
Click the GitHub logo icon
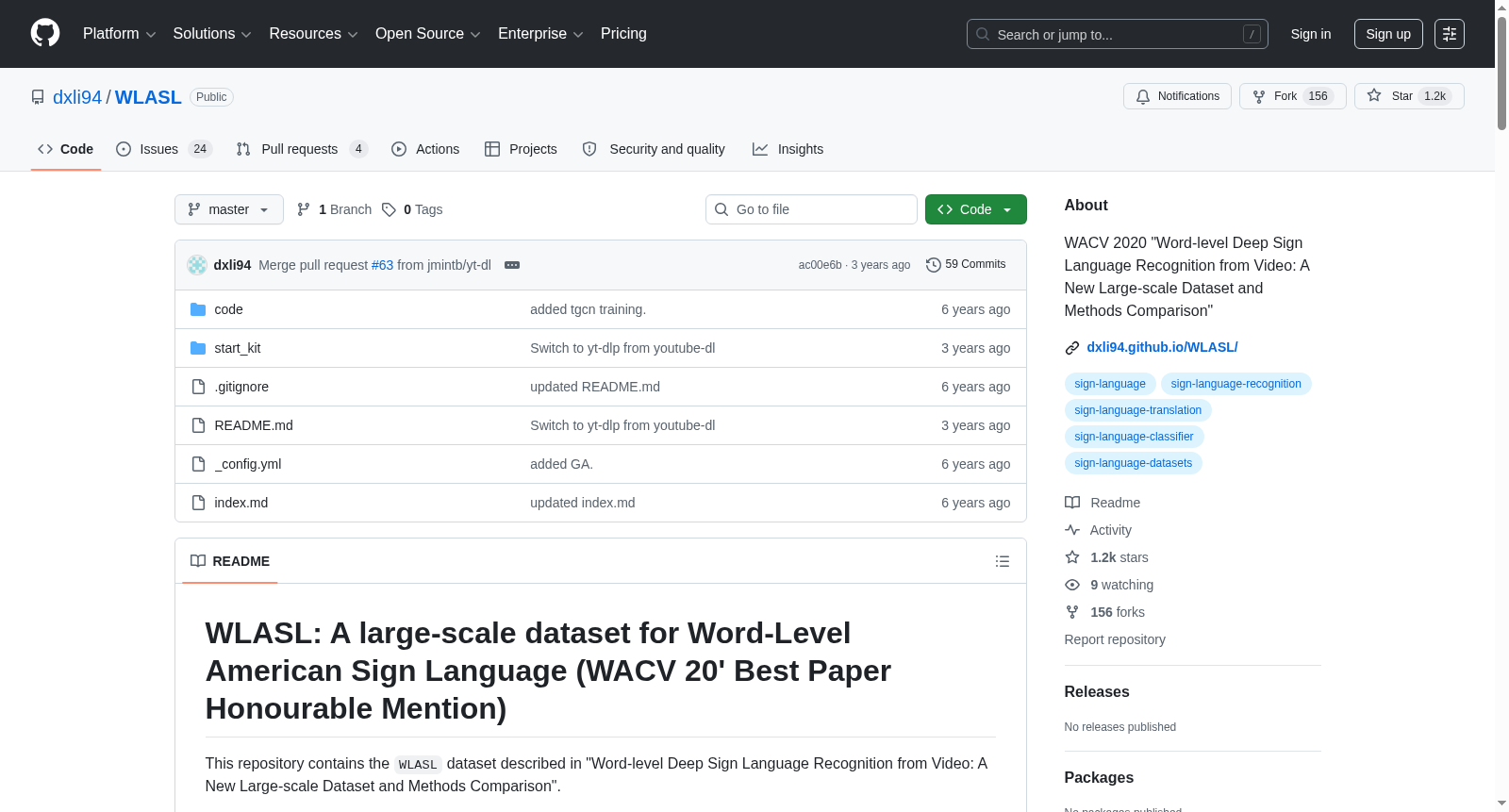click(x=45, y=33)
